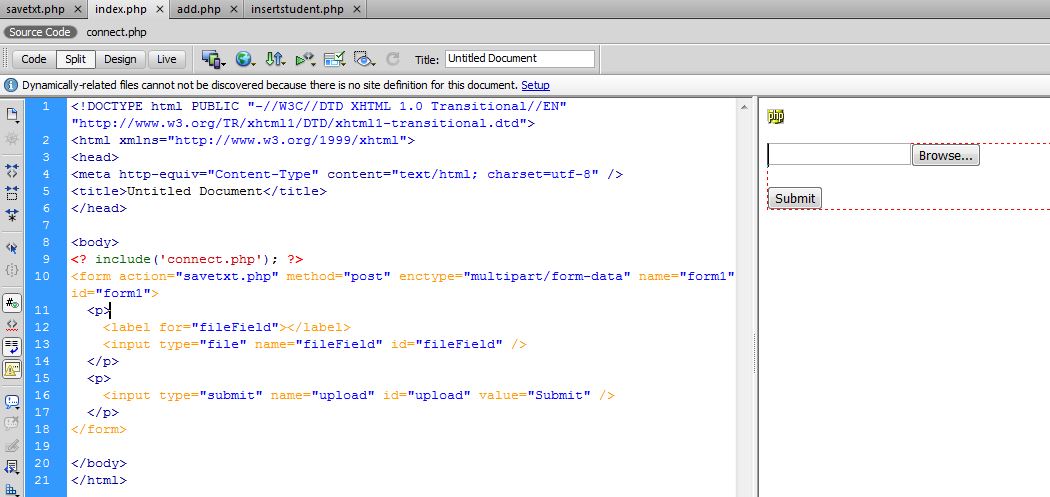Click the Wrap Tag icon

click(12, 445)
